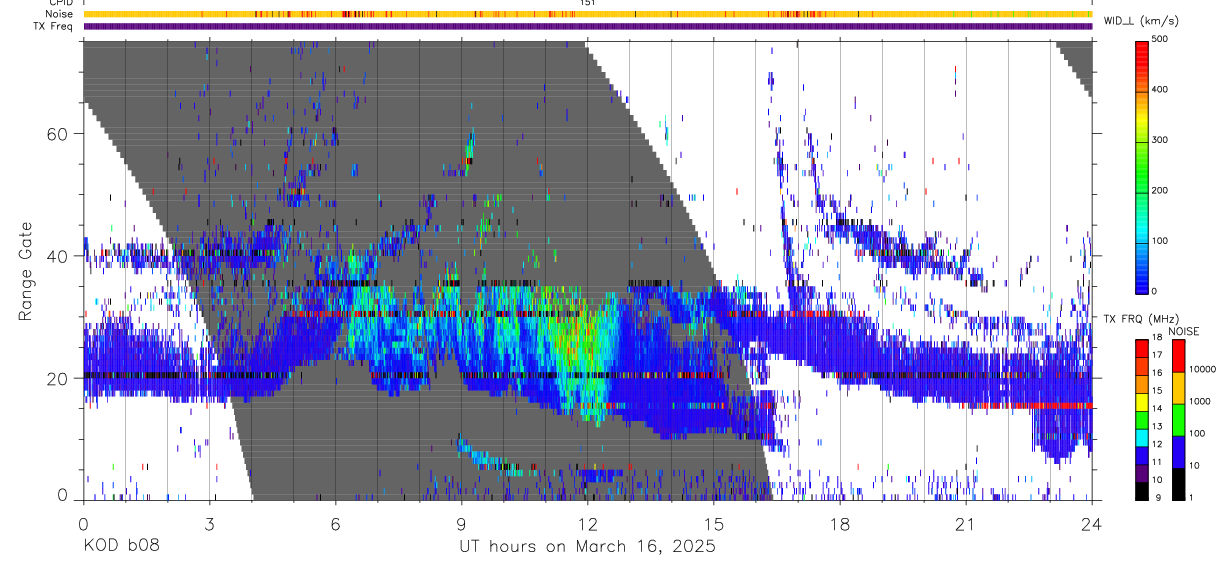This screenshot has width=1228, height=567.
Task: Click the 'TX FRQ (MHz)' legend title
Action: [1140, 318]
